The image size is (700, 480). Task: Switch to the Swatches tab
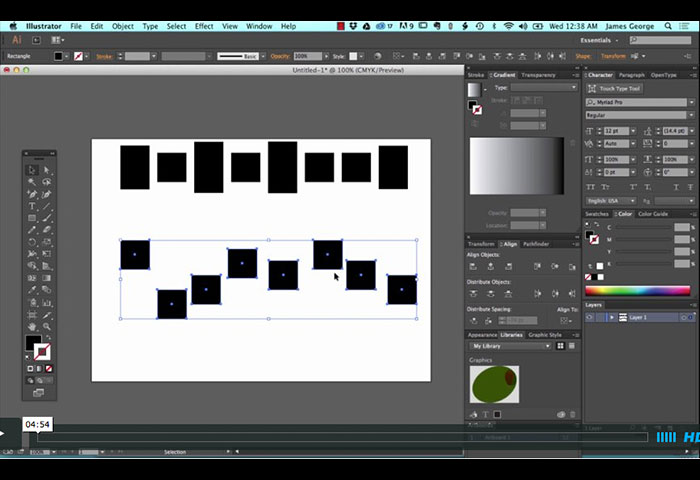click(597, 214)
